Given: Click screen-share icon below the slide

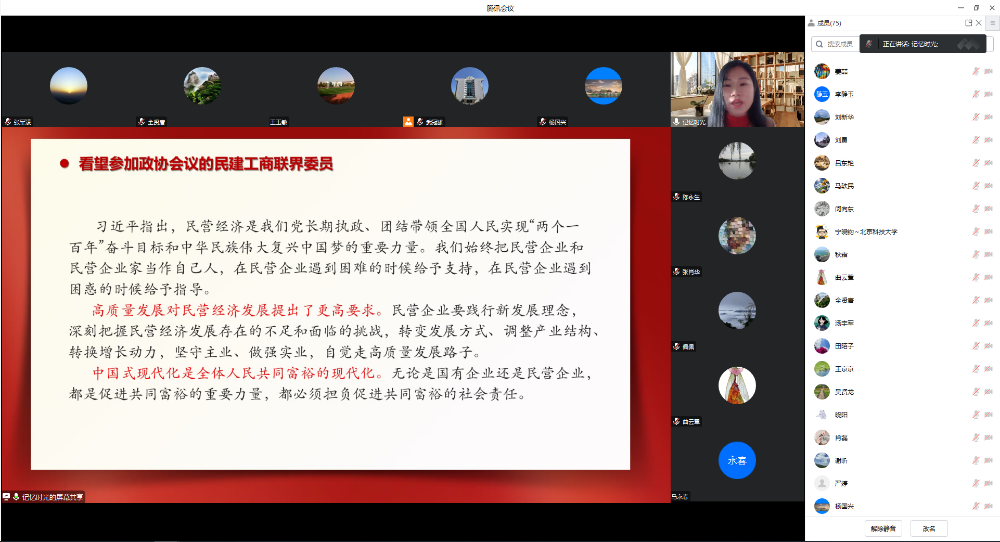Looking at the screenshot, I should click(x=7, y=496).
